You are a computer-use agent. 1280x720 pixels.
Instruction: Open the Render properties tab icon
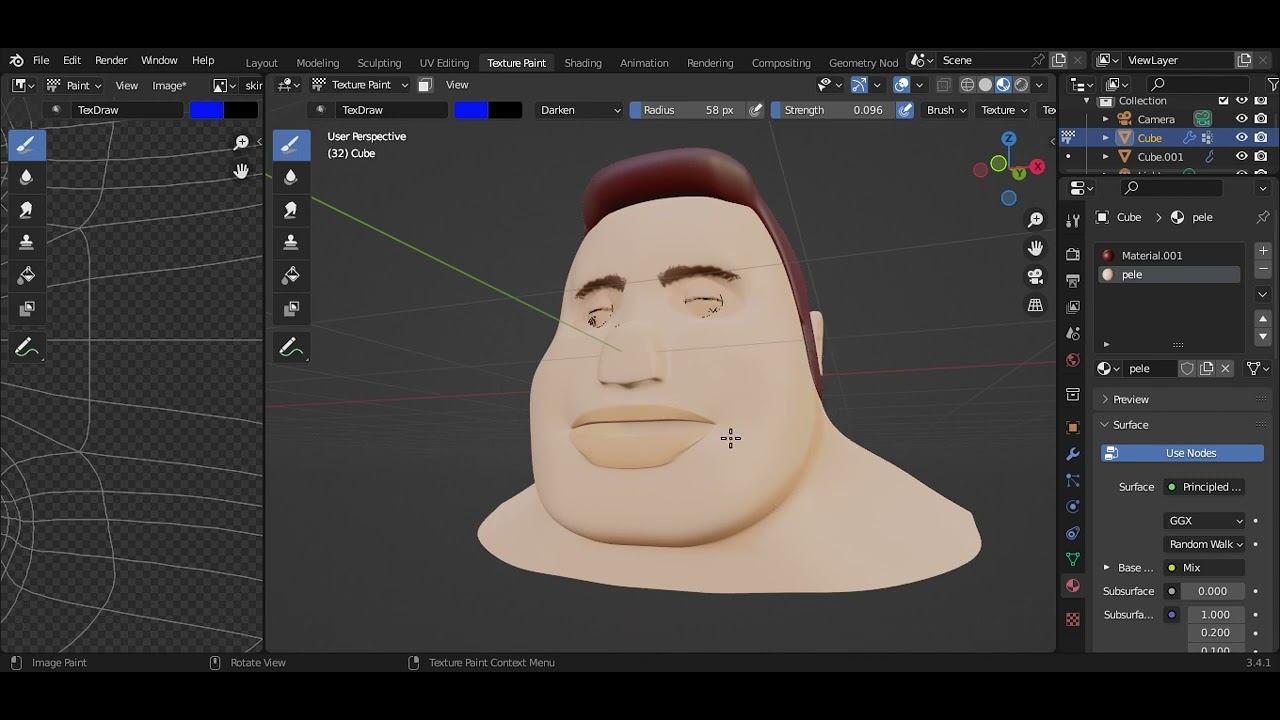click(1073, 254)
